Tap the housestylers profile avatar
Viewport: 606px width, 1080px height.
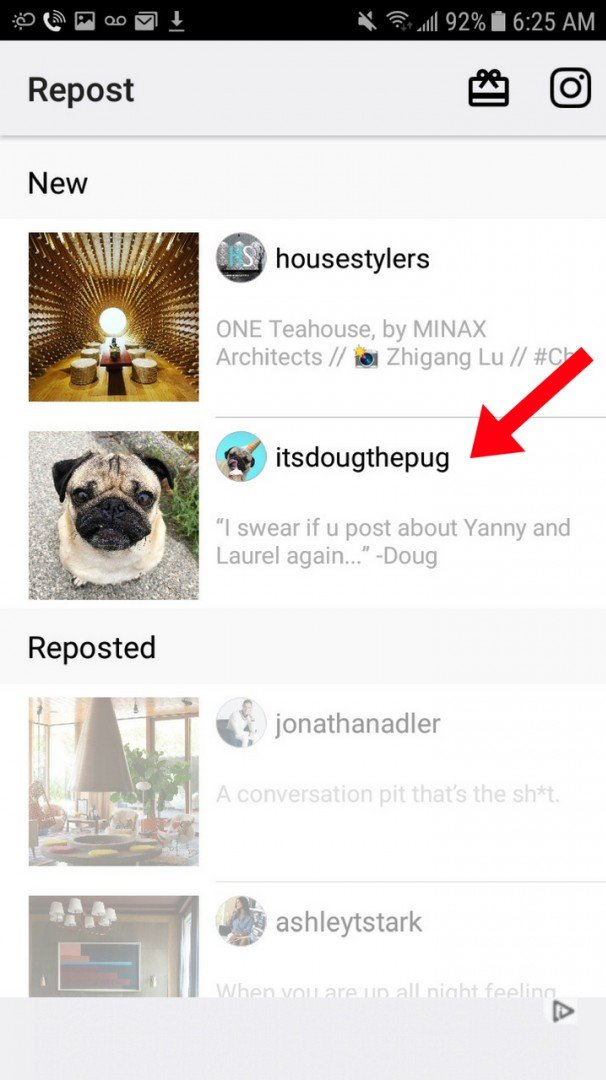tap(241, 258)
